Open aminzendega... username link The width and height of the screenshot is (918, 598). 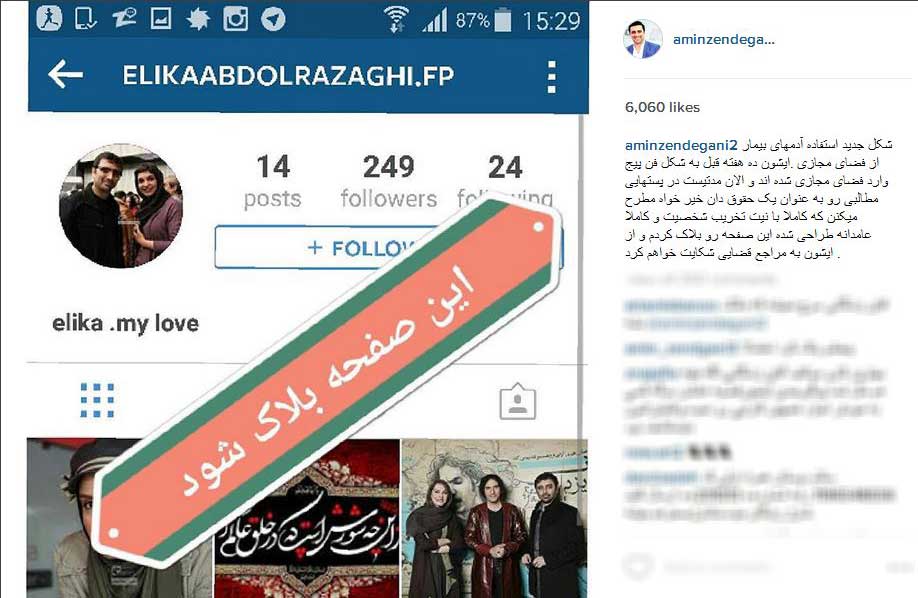pos(724,40)
